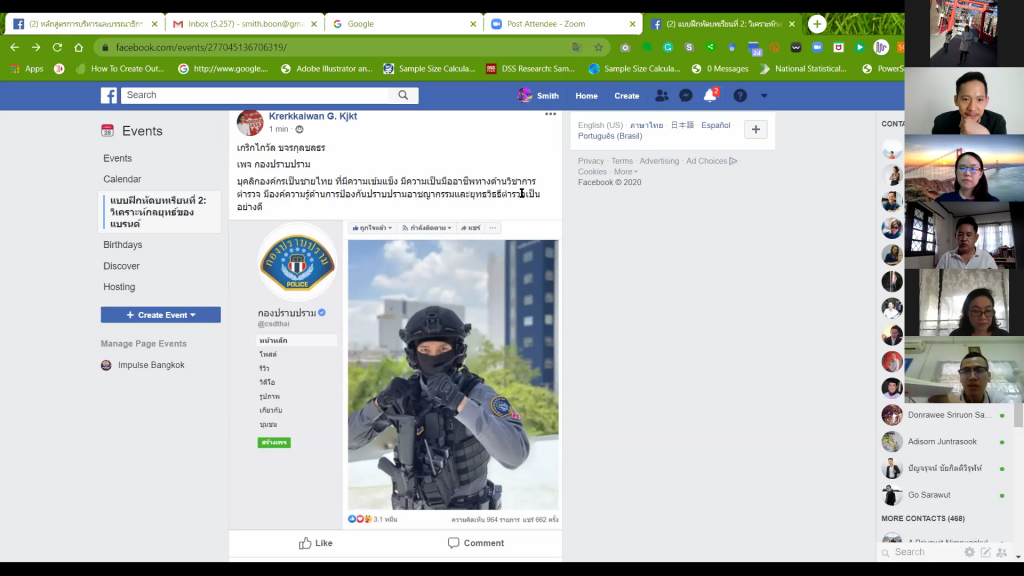Click Comment on the post

(476, 543)
